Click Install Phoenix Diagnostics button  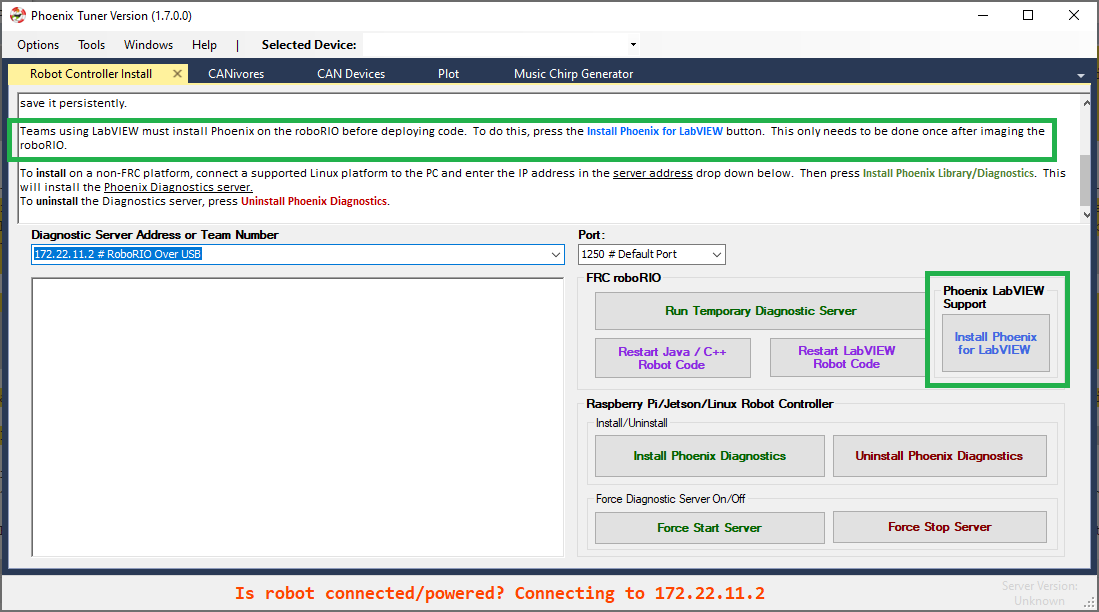click(x=709, y=456)
